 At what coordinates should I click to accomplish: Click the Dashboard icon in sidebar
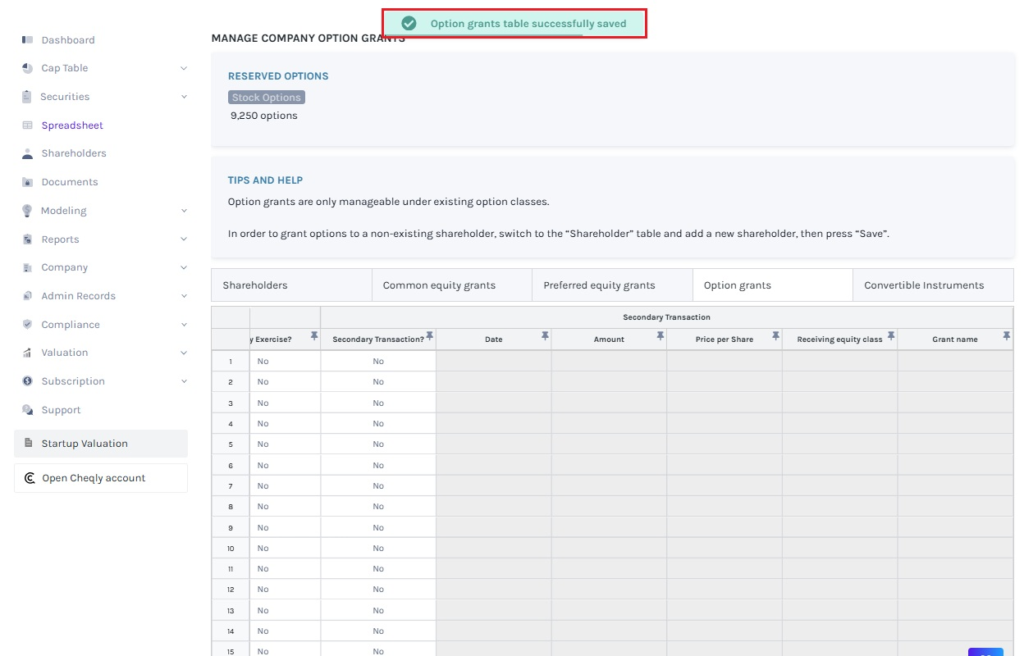pyautogui.click(x=27, y=40)
